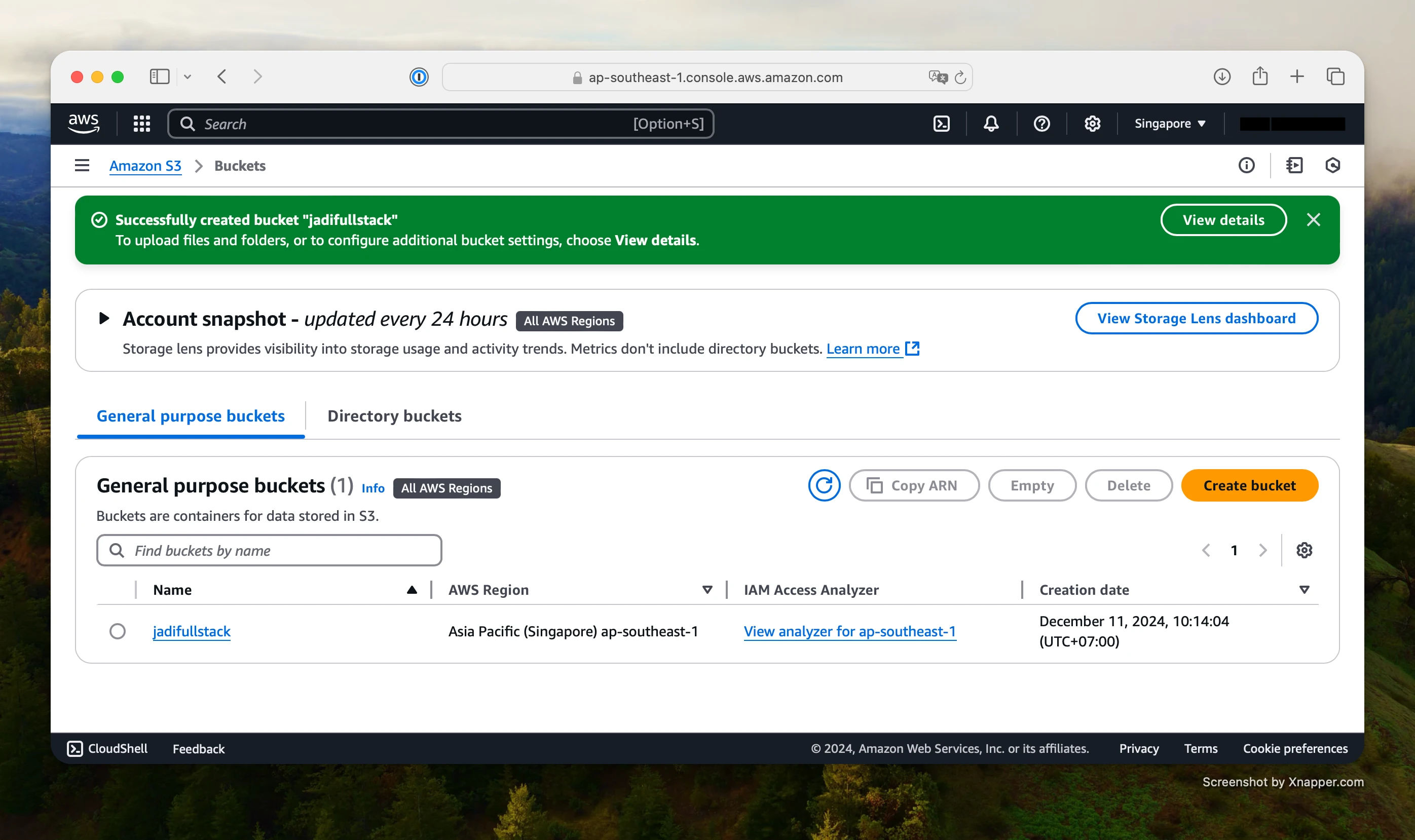1415x840 pixels.
Task: Go back in Safari
Action: click(x=222, y=77)
